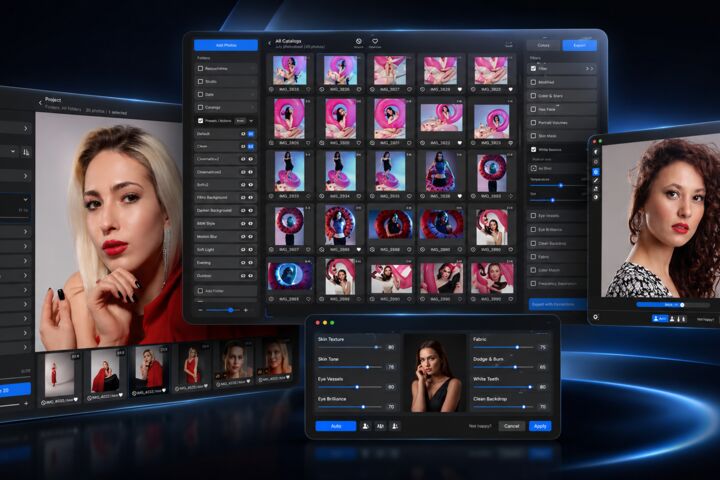Enable the Color Match checkbox

533,270
